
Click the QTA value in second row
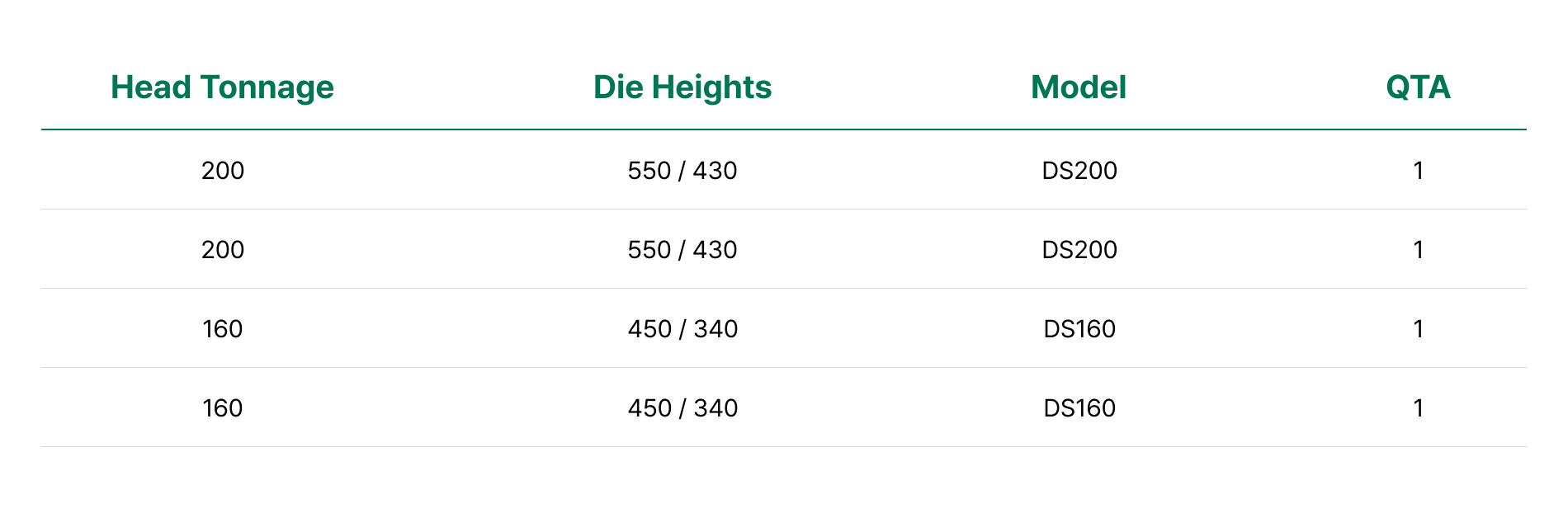tap(1418, 250)
